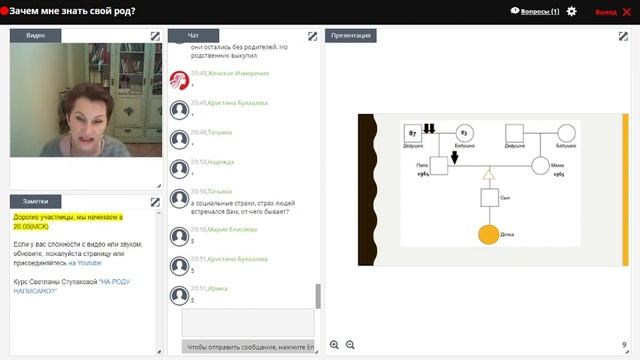Click the Мария Елисеева sender name

pos(232,229)
